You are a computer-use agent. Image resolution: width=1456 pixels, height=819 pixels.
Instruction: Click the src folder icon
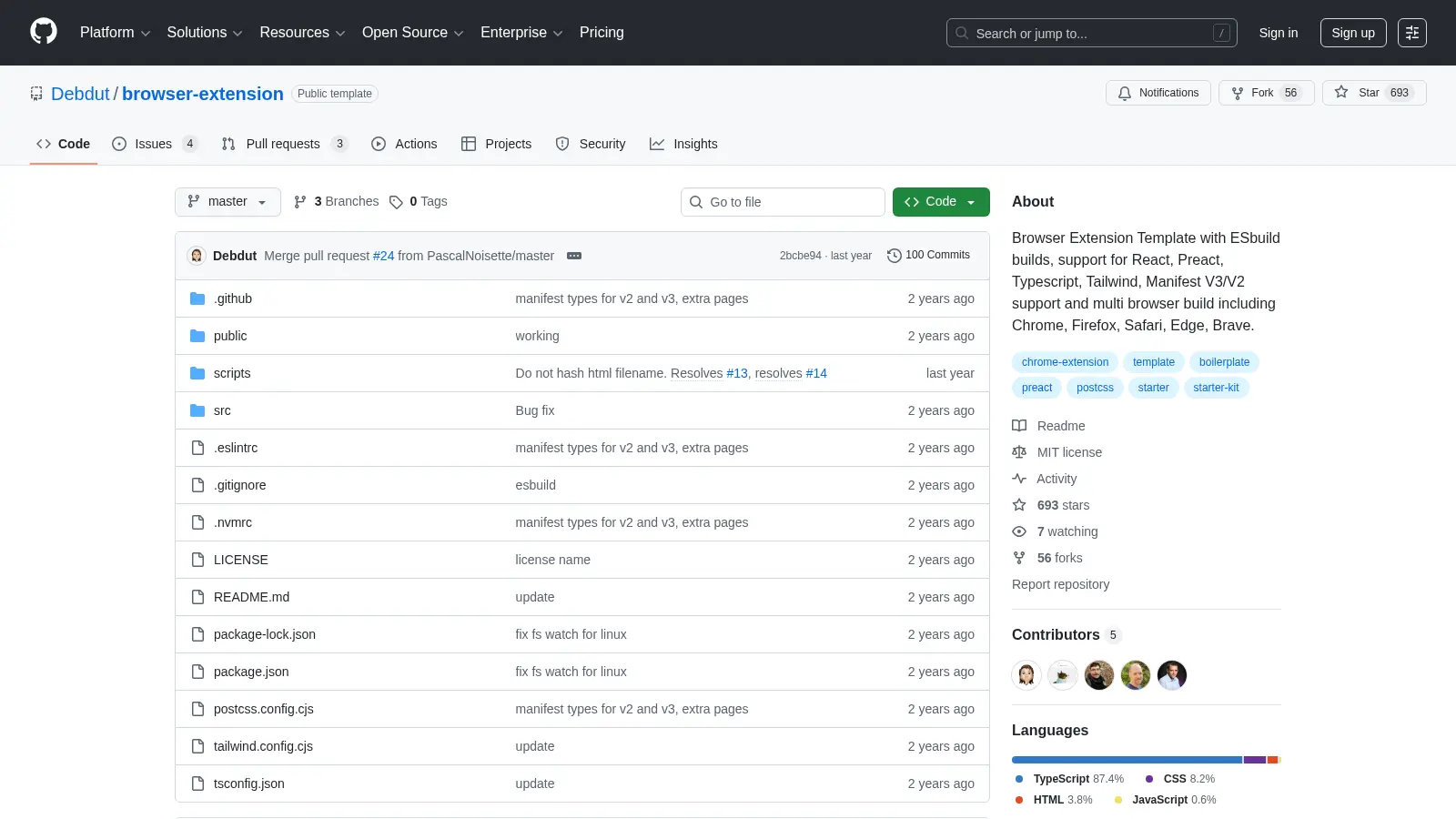[197, 410]
